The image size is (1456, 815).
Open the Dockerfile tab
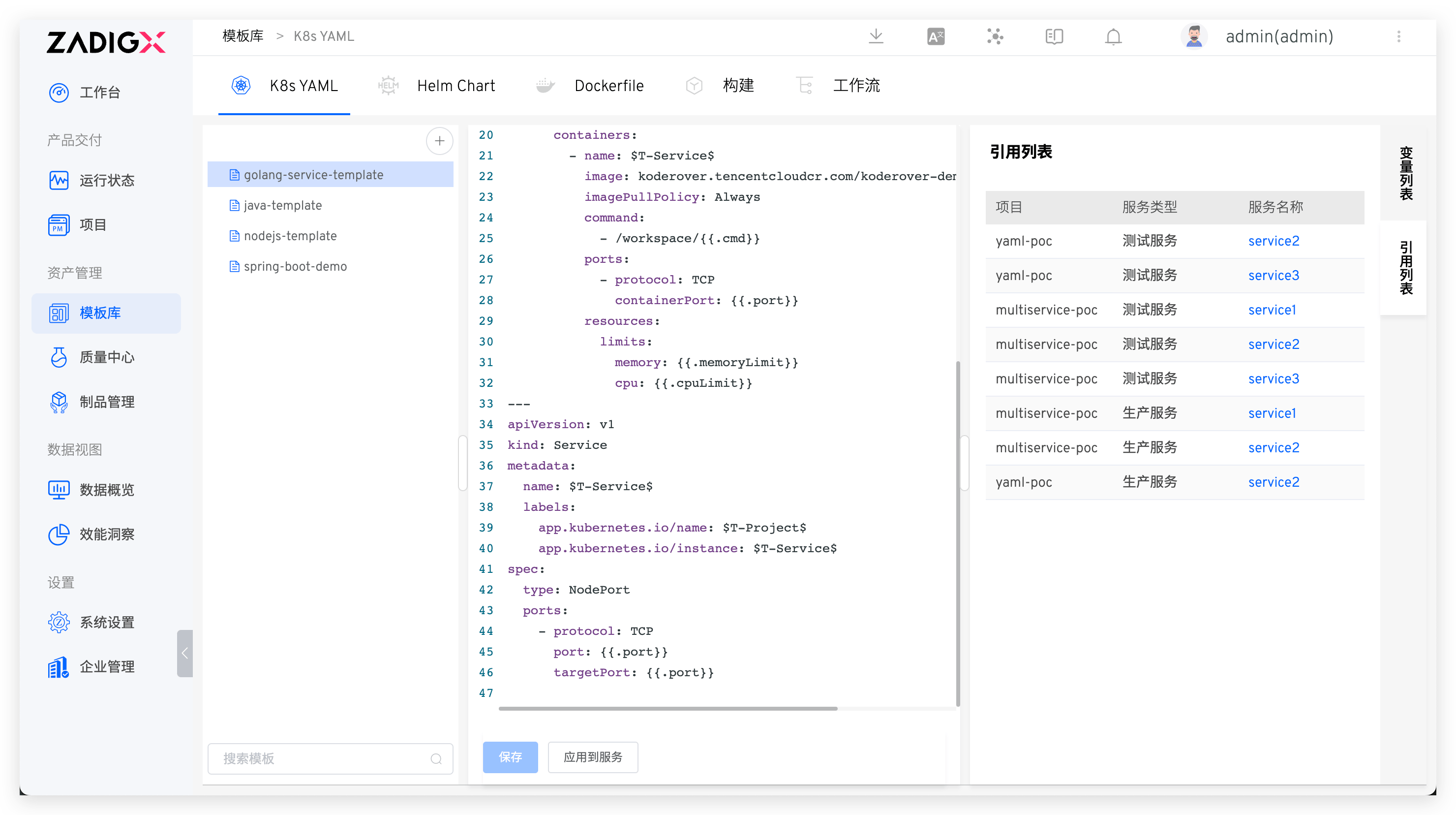[609, 86]
